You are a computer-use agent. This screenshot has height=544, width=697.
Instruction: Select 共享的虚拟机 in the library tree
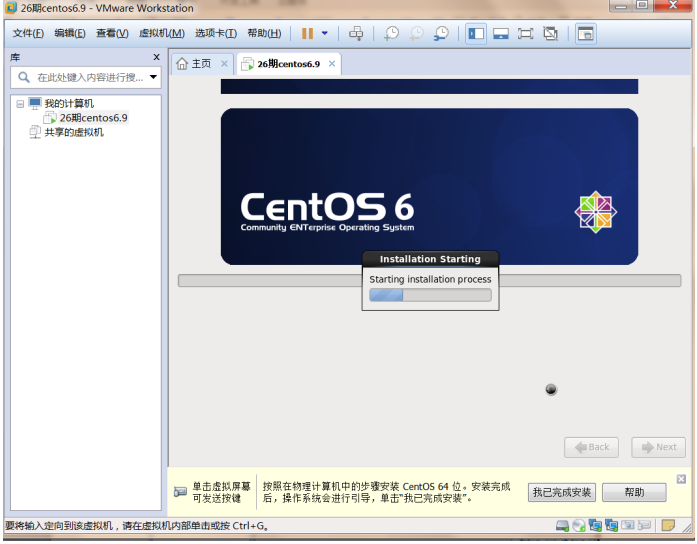[74, 132]
